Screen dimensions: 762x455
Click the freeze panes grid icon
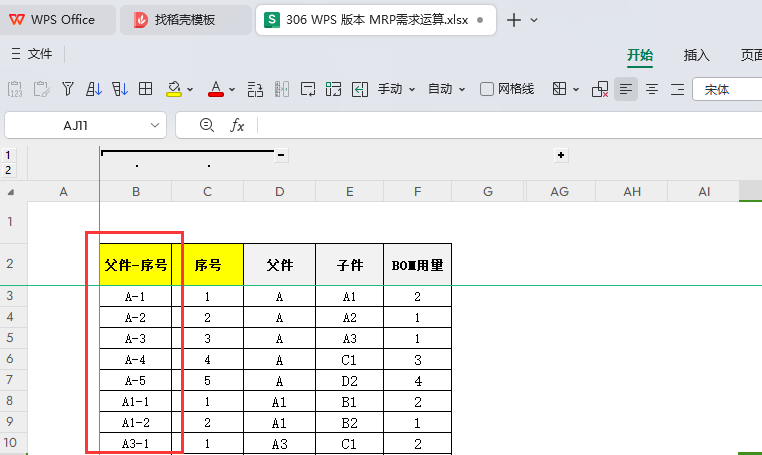tap(145, 88)
